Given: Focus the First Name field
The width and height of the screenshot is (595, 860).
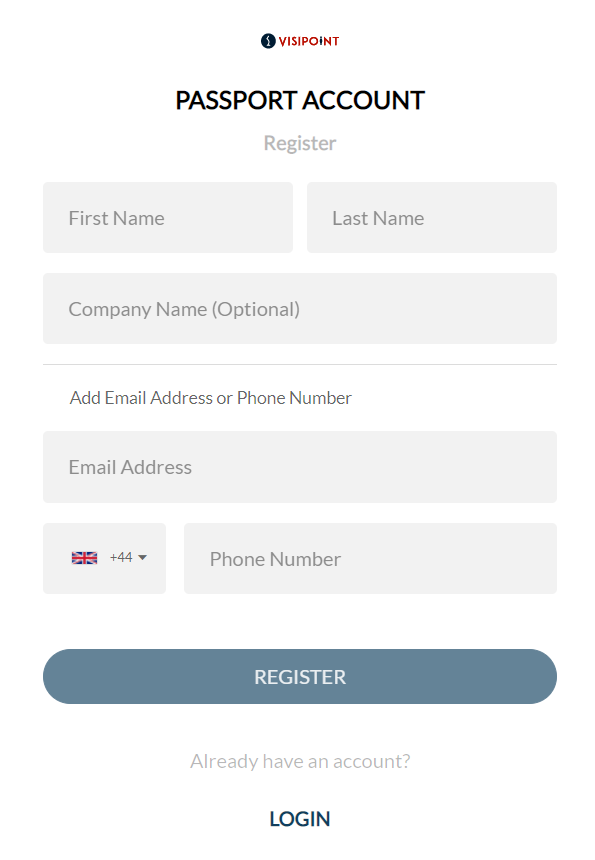Looking at the screenshot, I should click(x=168, y=218).
